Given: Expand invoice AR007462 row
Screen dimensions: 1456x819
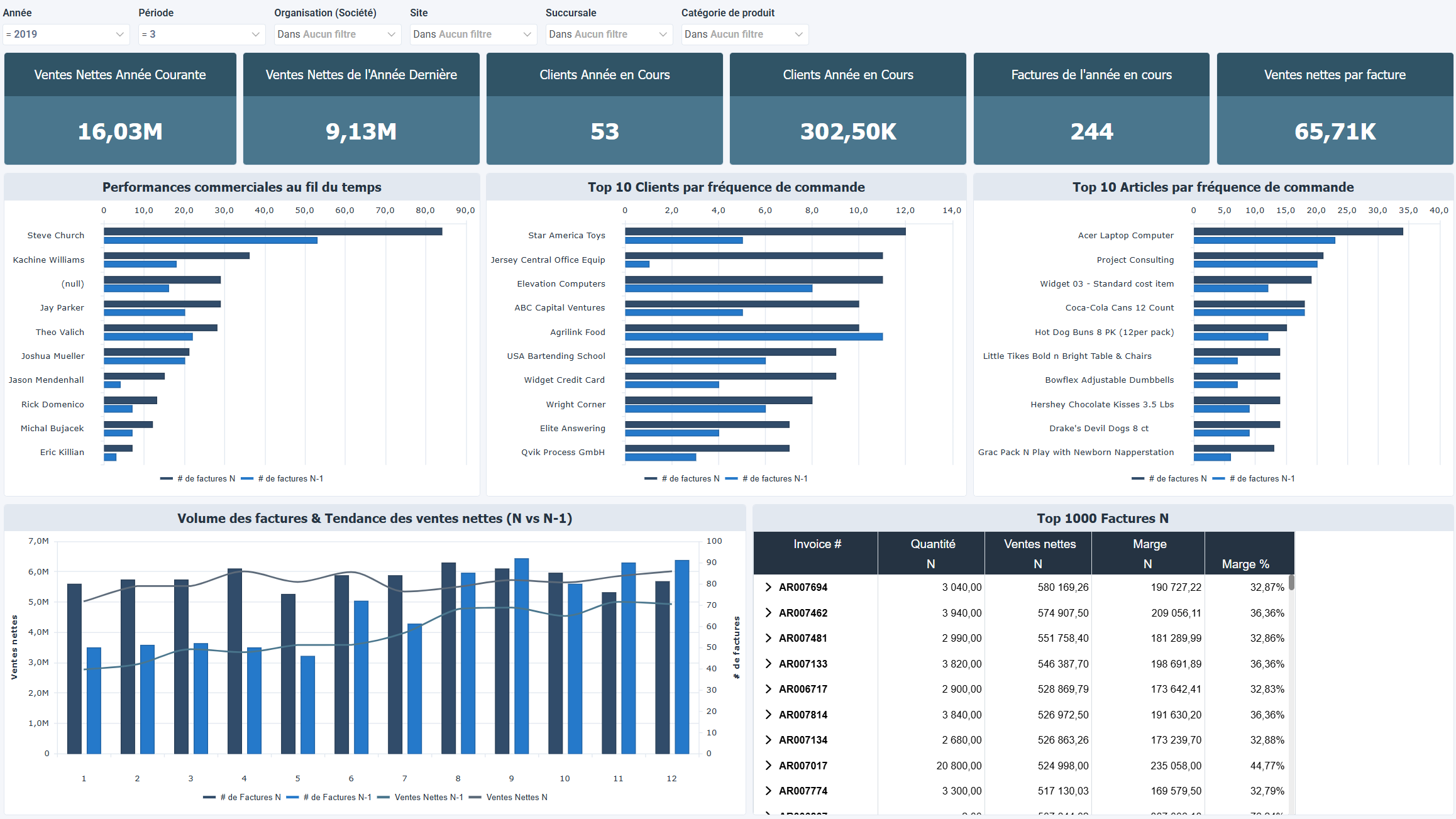Looking at the screenshot, I should (x=768, y=613).
